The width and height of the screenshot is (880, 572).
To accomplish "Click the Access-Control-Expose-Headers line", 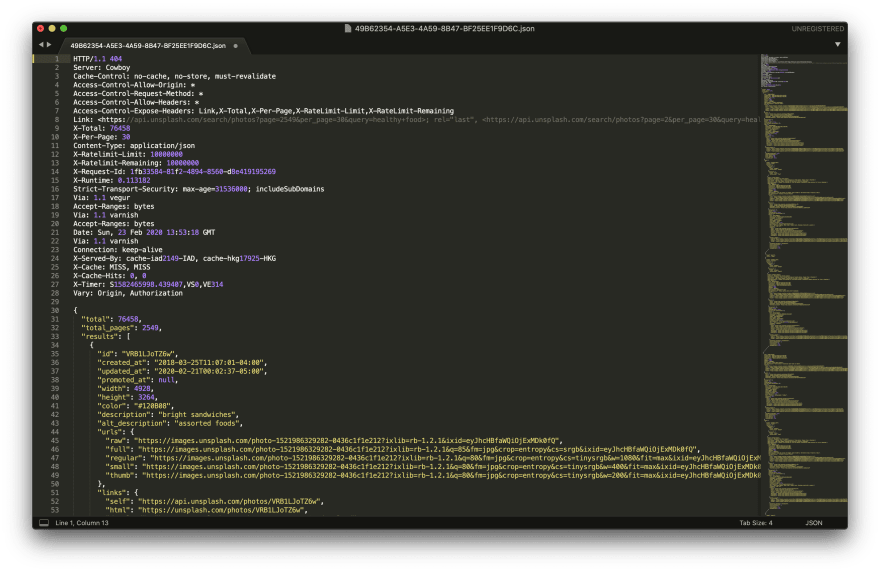I will pyautogui.click(x=263, y=111).
